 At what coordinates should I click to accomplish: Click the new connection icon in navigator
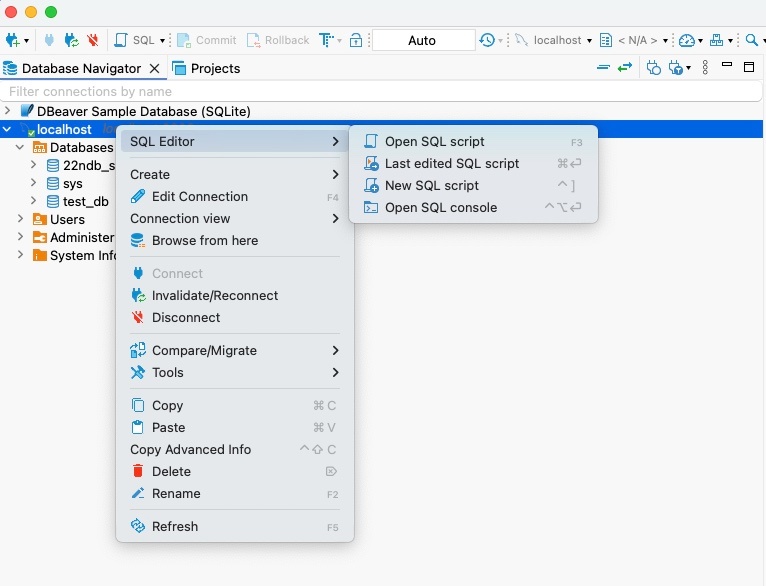pyautogui.click(x=654, y=67)
